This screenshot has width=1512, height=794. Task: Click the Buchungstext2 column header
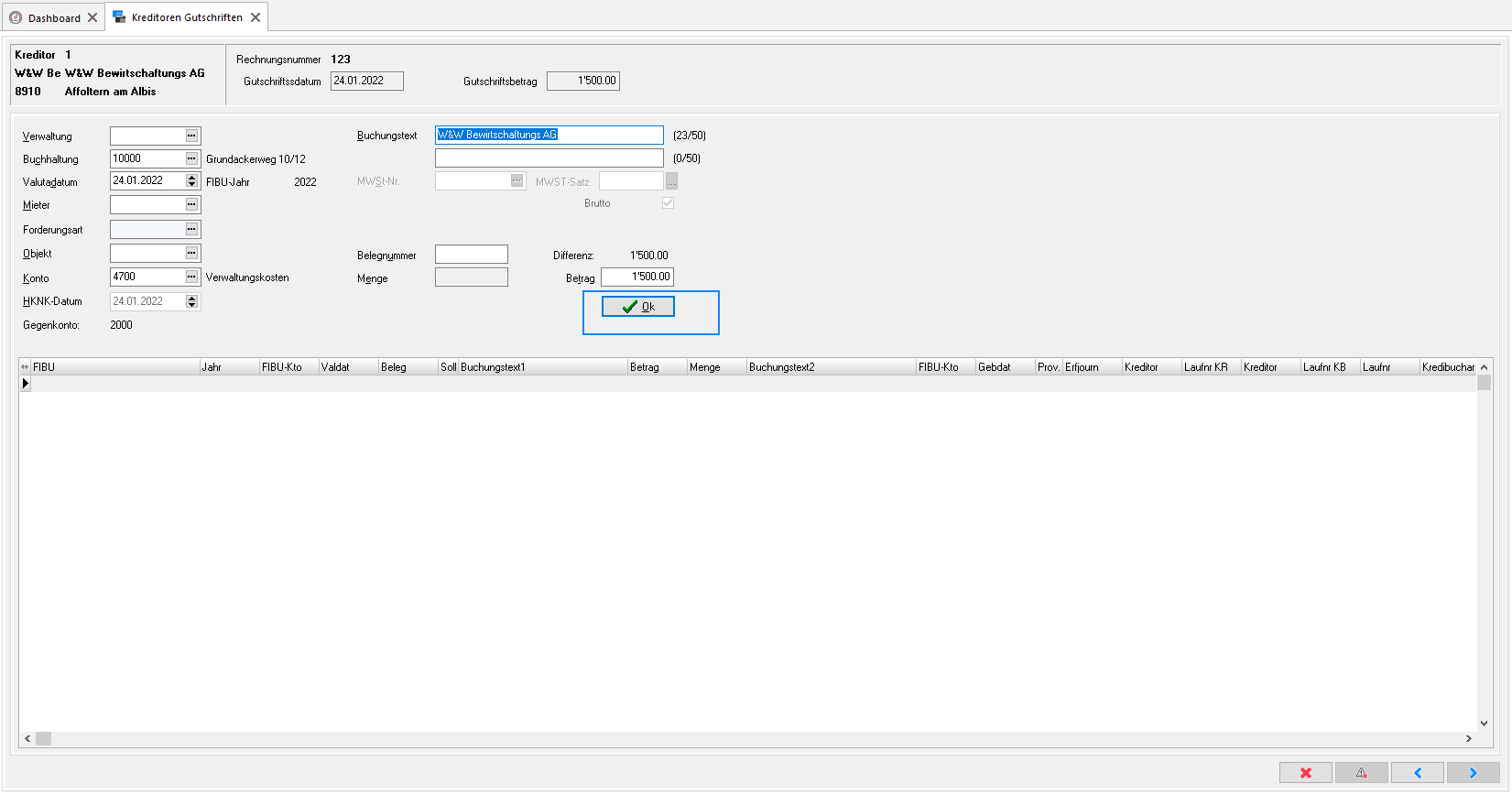[x=831, y=367]
